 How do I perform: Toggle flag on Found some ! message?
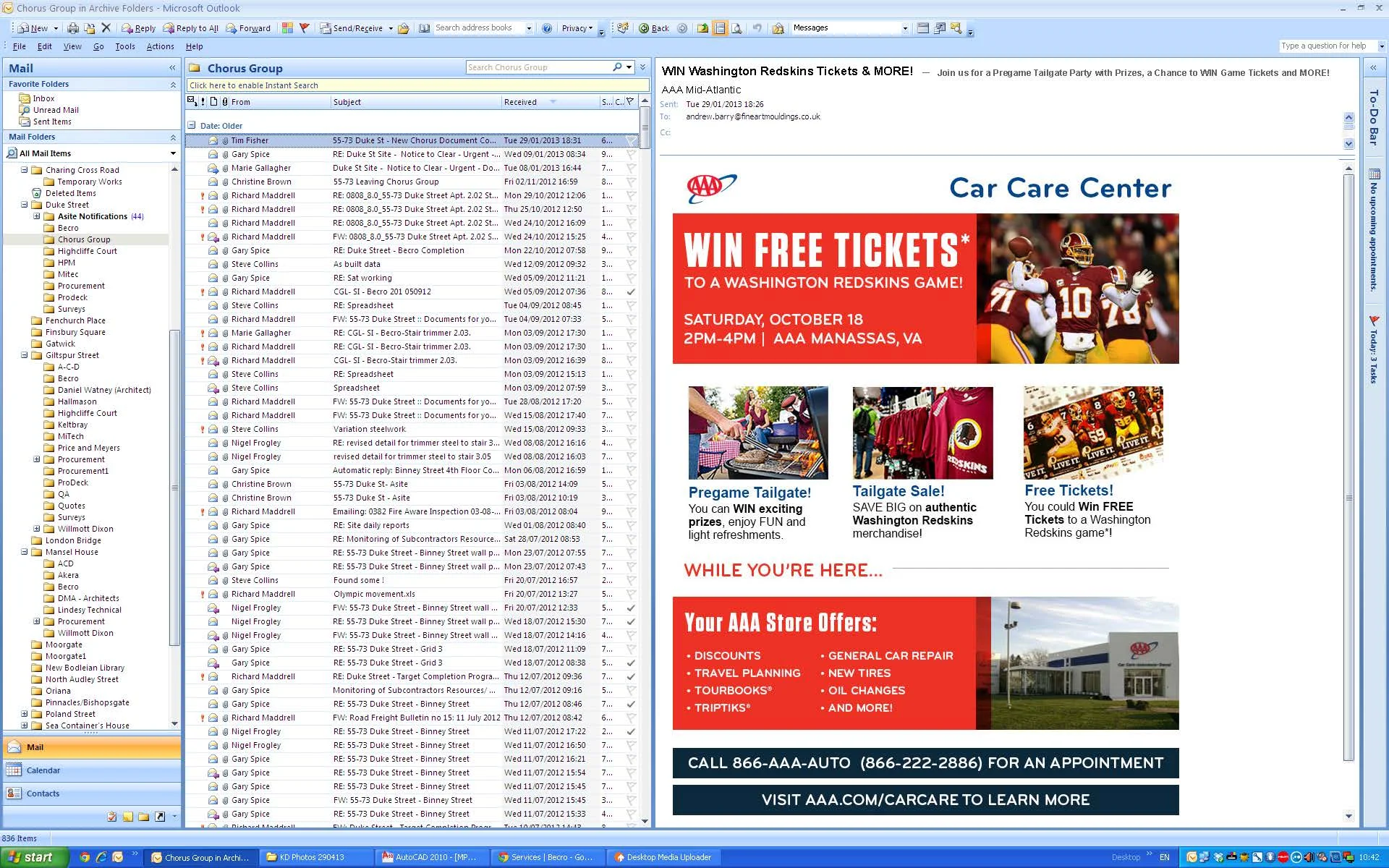631,580
